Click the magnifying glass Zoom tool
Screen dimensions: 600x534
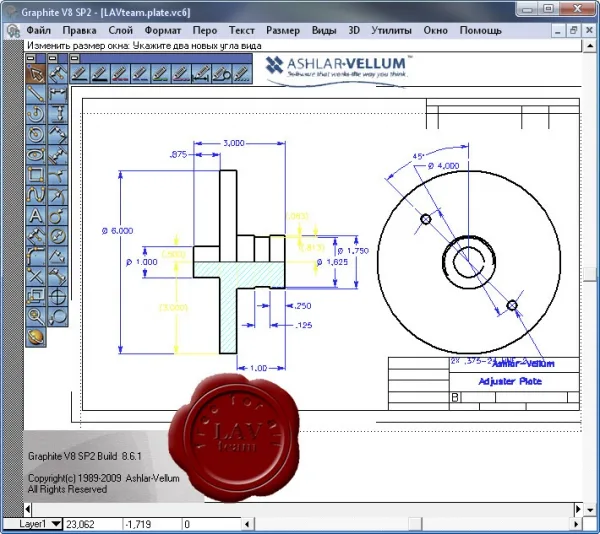coord(36,316)
